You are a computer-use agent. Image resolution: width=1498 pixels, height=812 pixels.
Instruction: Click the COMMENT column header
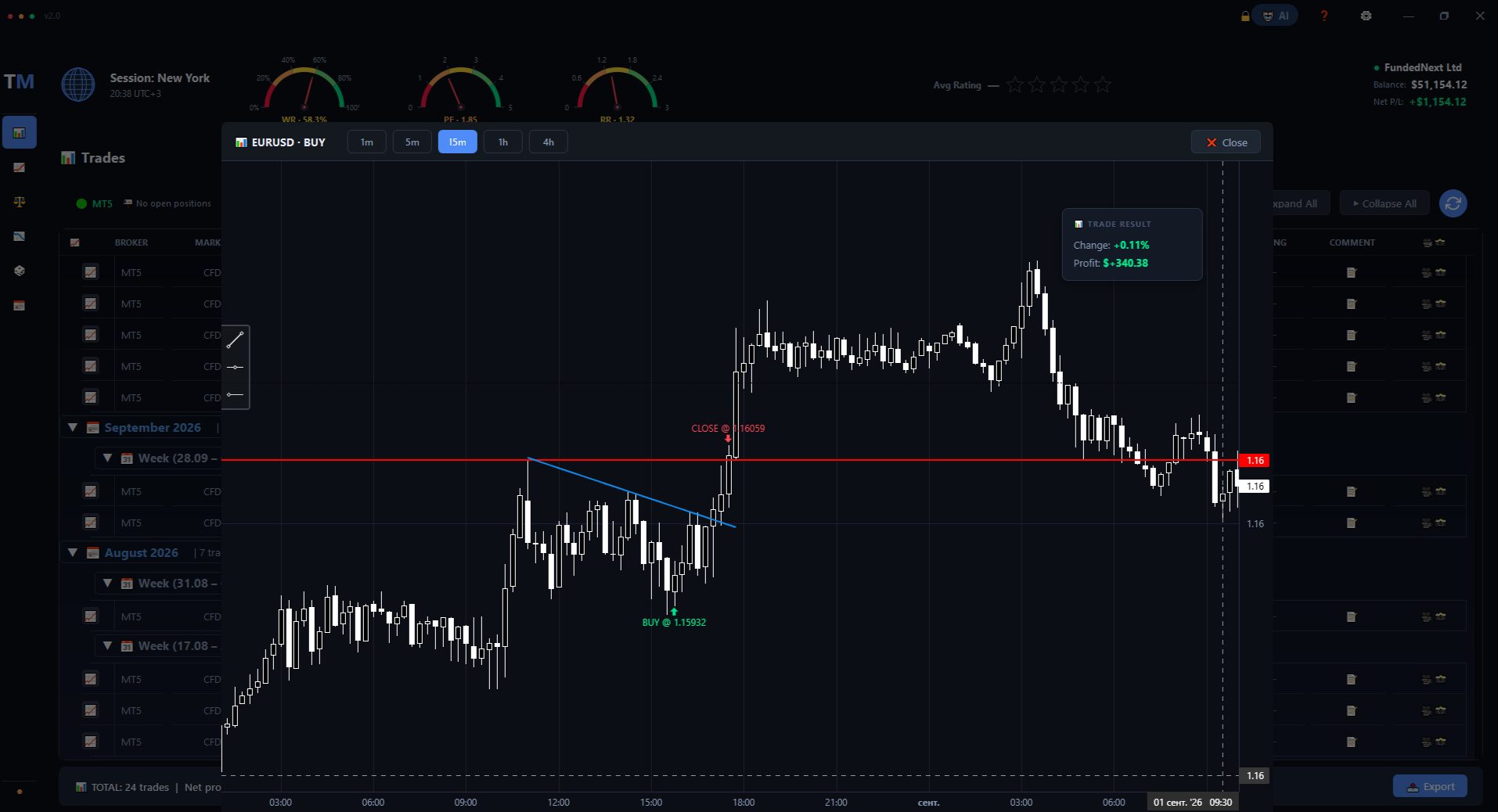point(1352,243)
